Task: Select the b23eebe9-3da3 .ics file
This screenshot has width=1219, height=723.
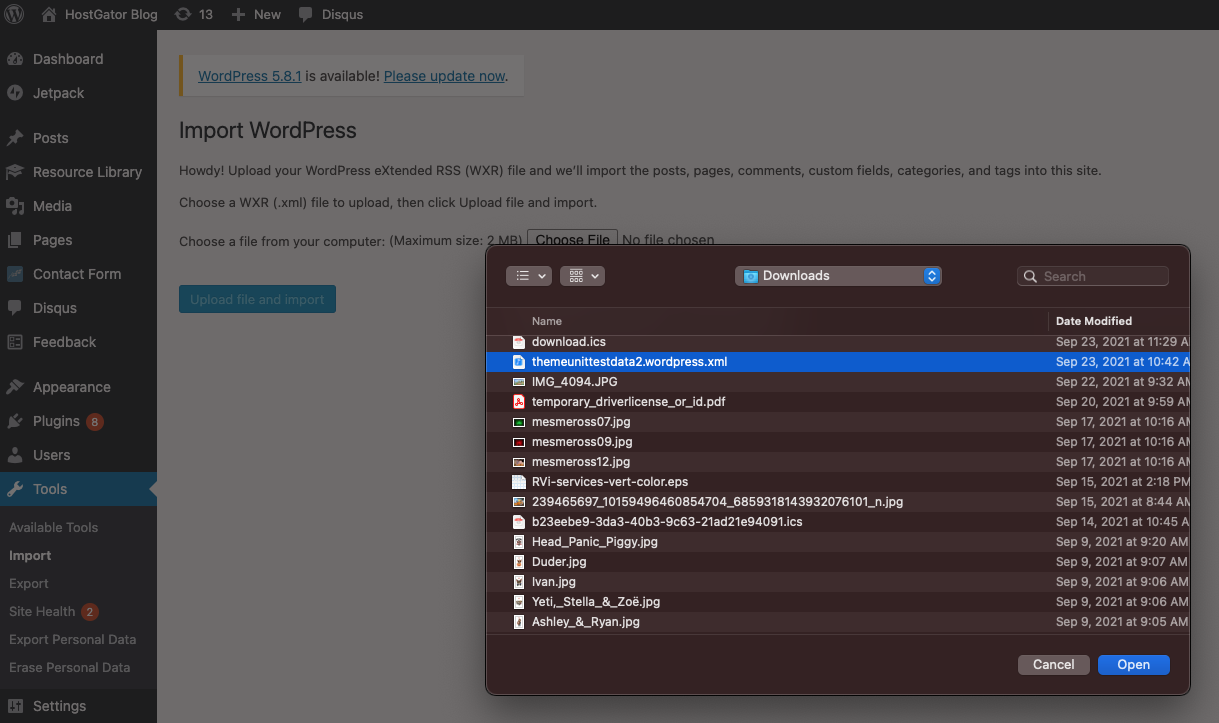Action: (837, 522)
